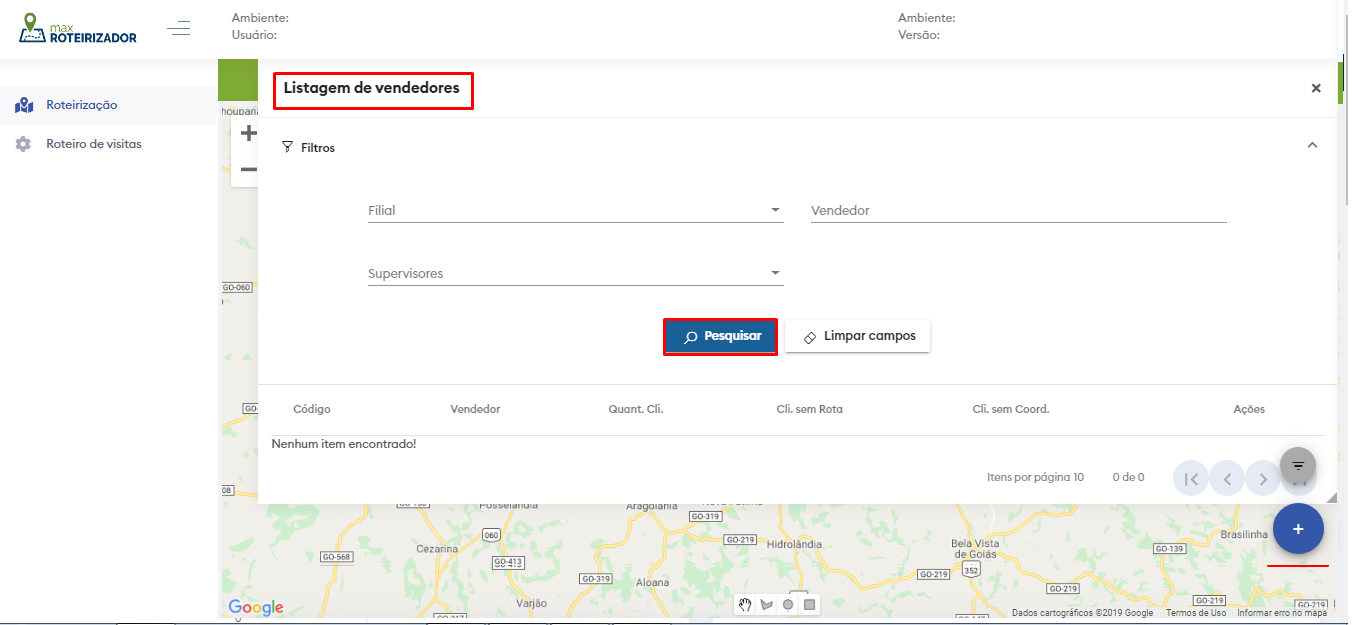
Task: Select the polygon drawing tool on map
Action: coord(767,604)
